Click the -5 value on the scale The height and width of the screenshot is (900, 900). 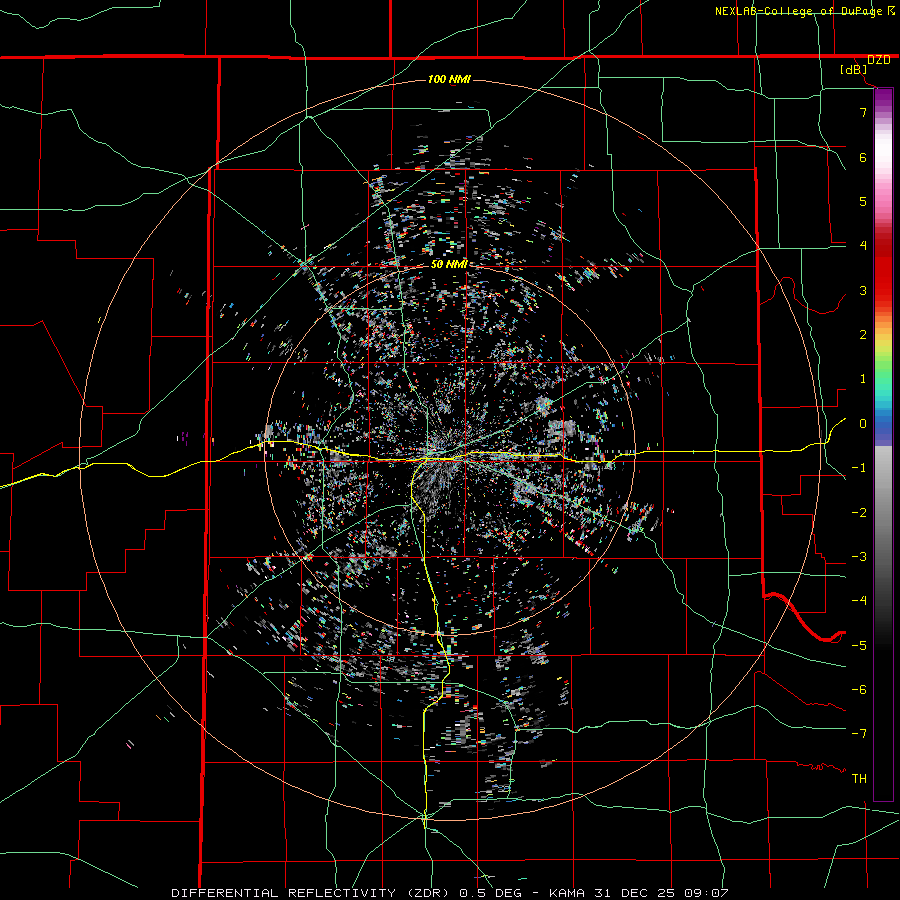(859, 646)
